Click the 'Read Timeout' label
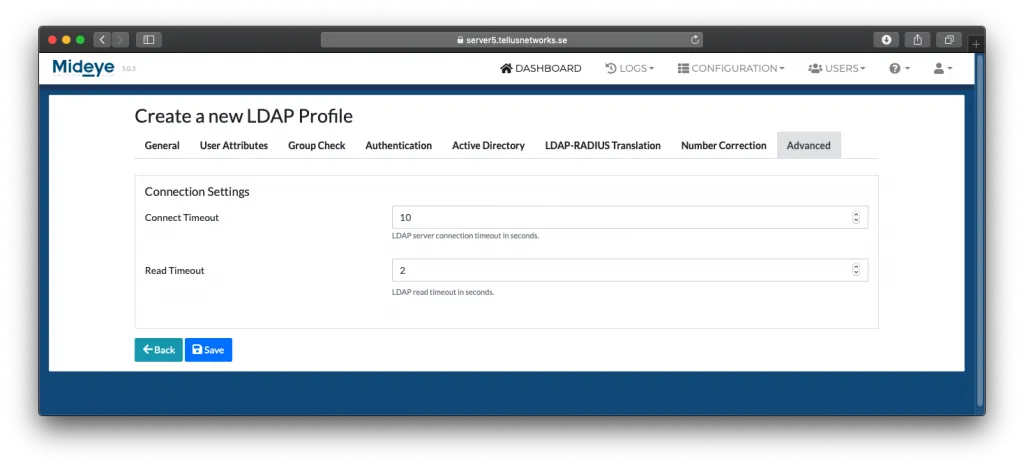 174,270
